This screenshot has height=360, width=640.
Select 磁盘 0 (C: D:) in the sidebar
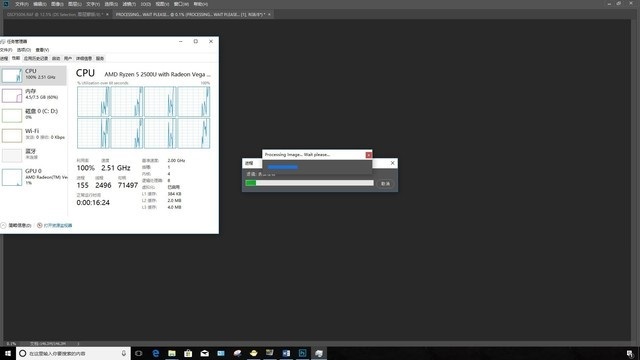pos(33,115)
